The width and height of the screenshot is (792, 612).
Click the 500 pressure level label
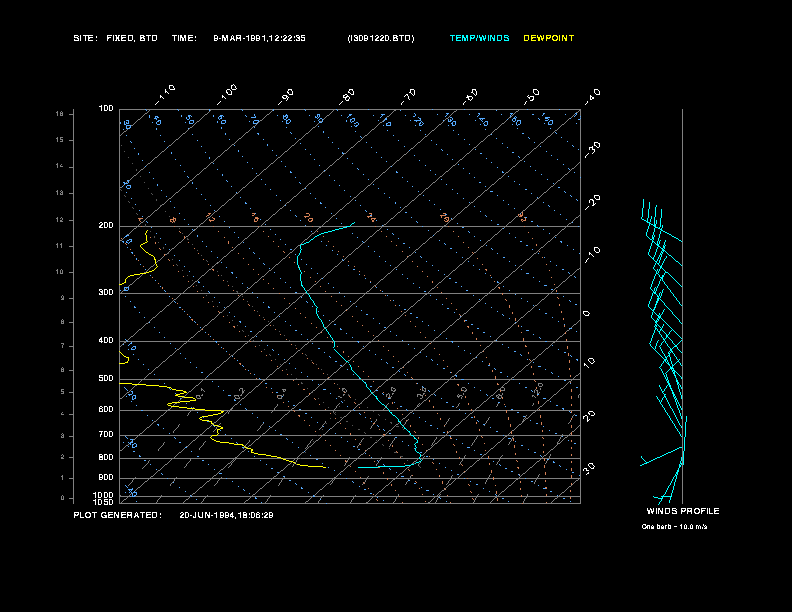pyautogui.click(x=106, y=378)
